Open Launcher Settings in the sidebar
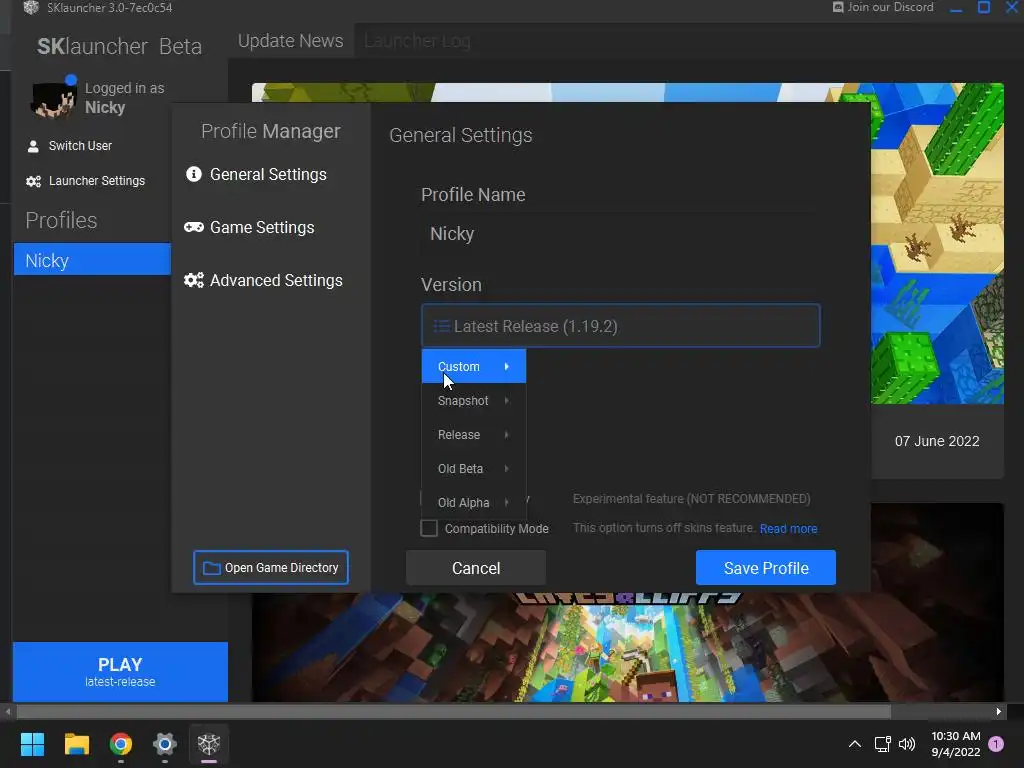 [x=97, y=181]
